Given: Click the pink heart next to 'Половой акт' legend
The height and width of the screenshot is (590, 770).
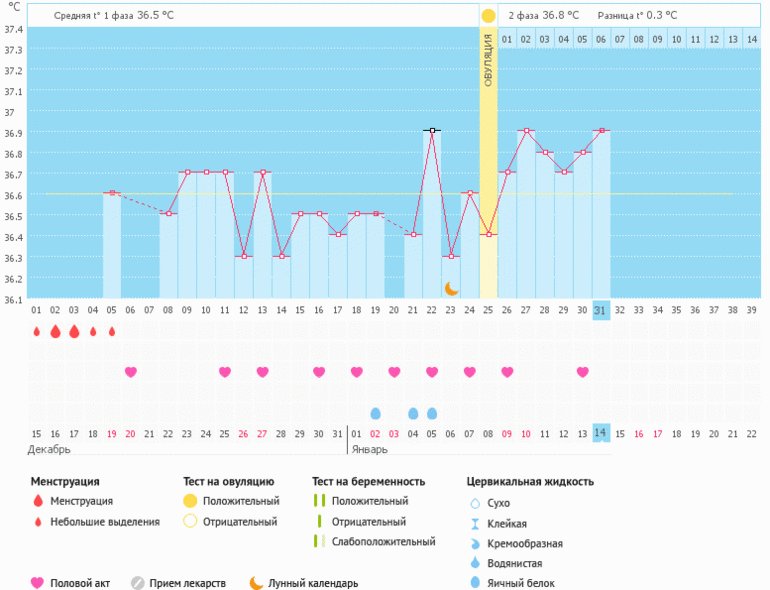Looking at the screenshot, I should pos(38,583).
